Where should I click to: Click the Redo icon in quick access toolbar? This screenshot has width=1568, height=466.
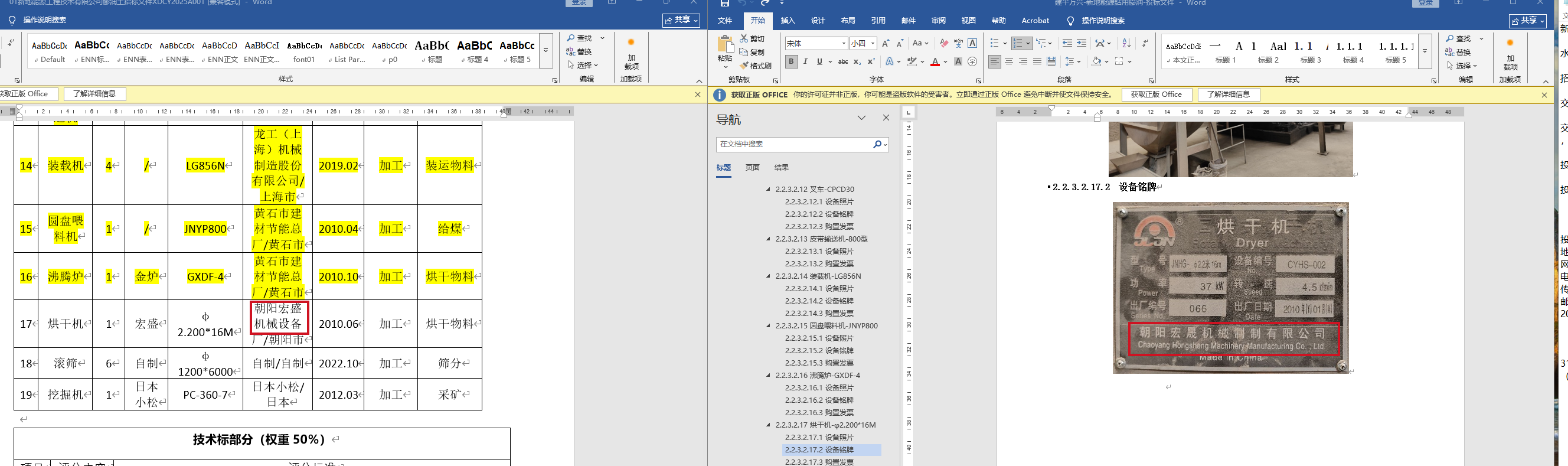[765, 3]
